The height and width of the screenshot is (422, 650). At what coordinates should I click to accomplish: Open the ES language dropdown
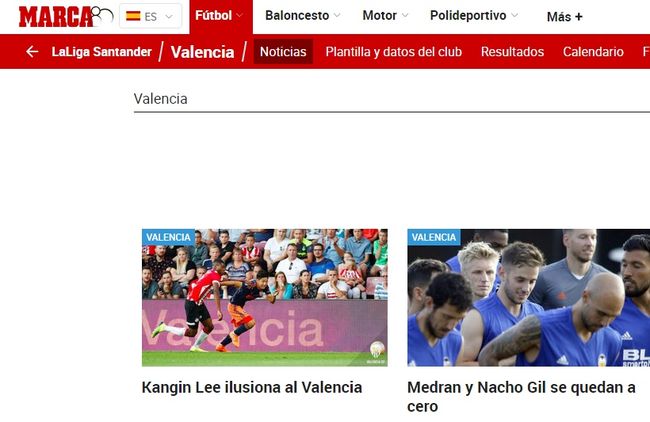pos(150,16)
